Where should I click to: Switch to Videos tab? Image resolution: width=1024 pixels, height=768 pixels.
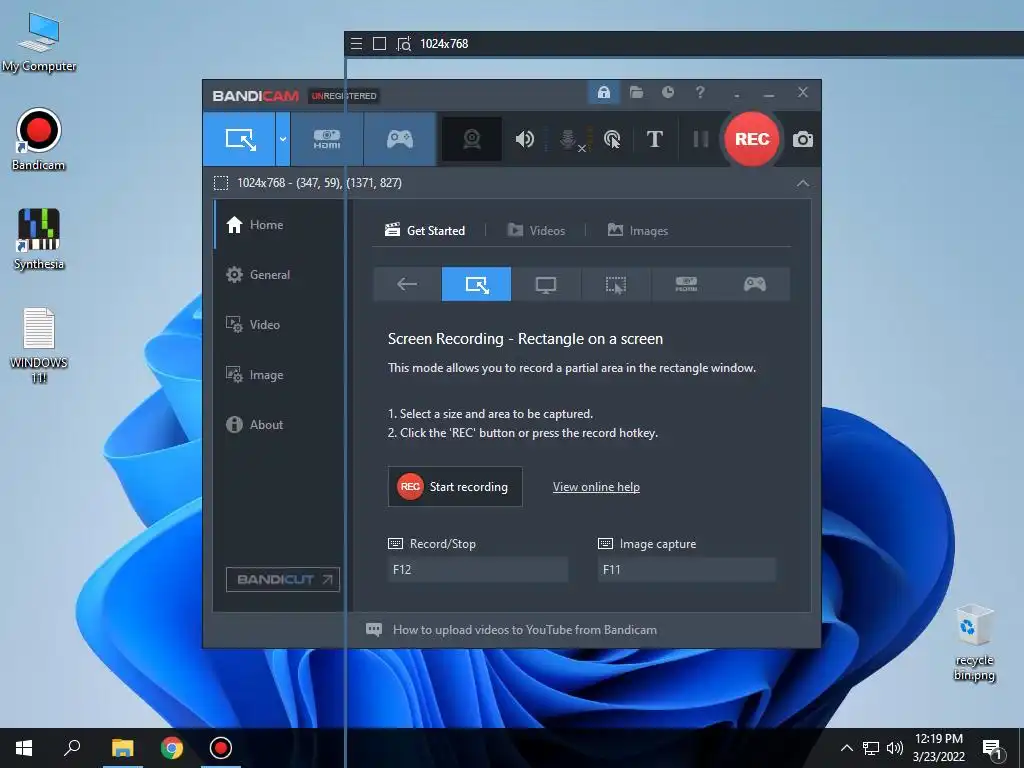tap(536, 231)
